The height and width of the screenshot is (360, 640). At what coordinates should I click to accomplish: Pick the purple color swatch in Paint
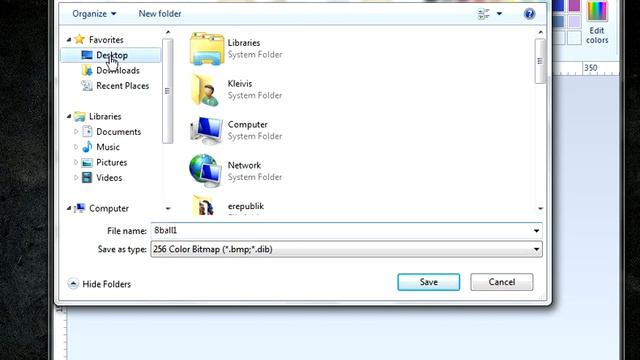point(574,5)
